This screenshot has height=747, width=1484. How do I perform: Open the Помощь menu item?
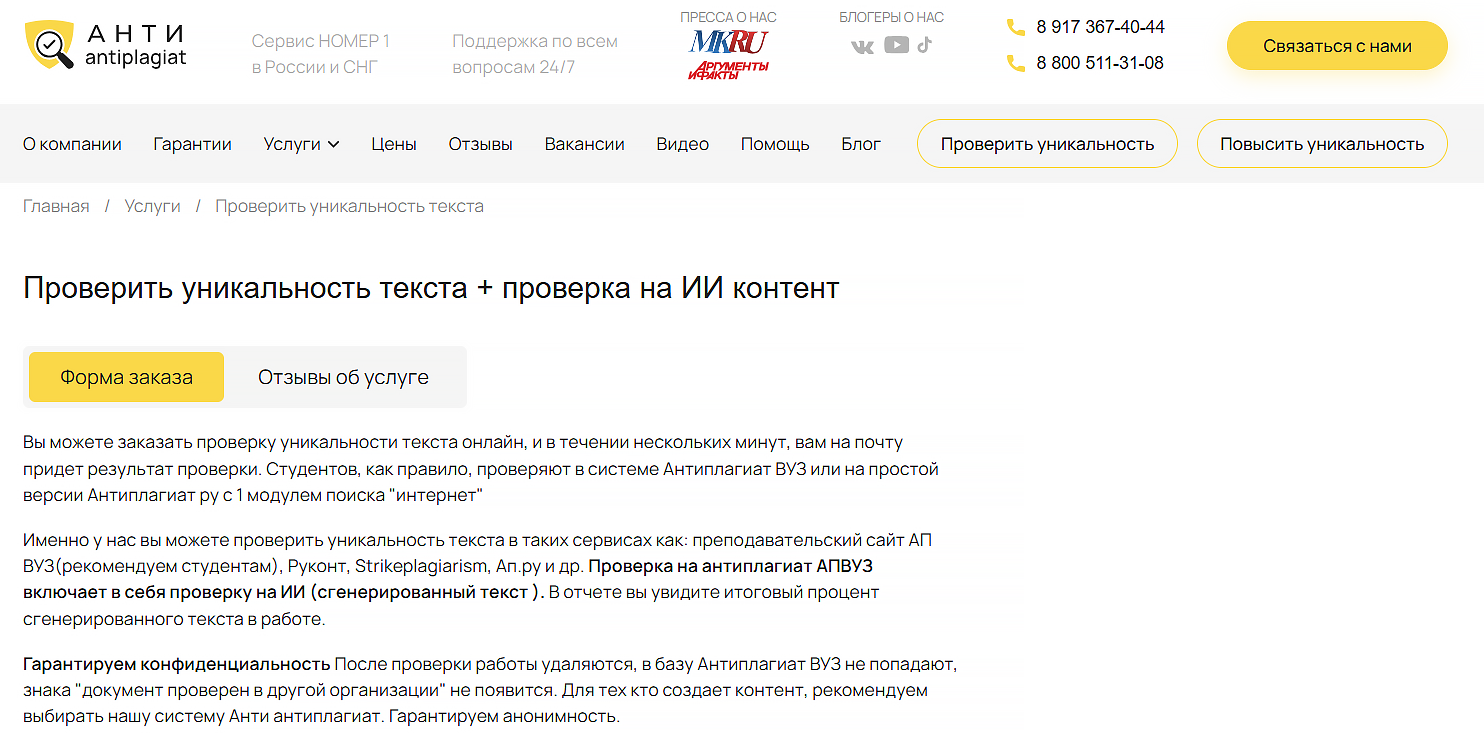tap(774, 143)
